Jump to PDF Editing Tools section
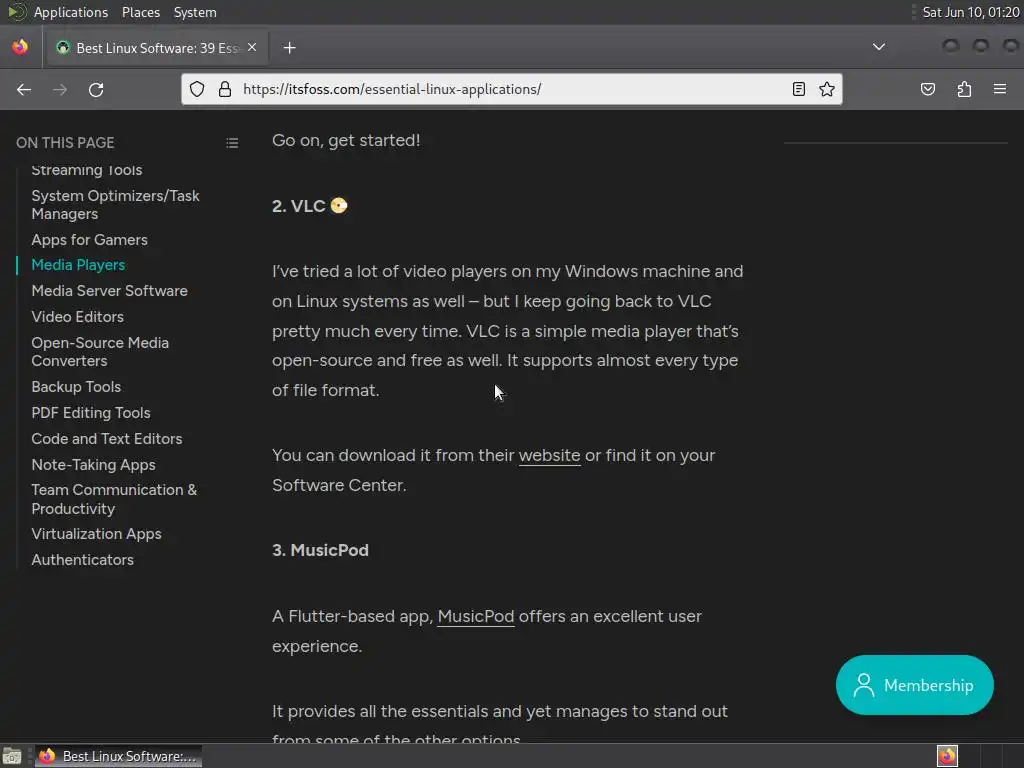 91,413
